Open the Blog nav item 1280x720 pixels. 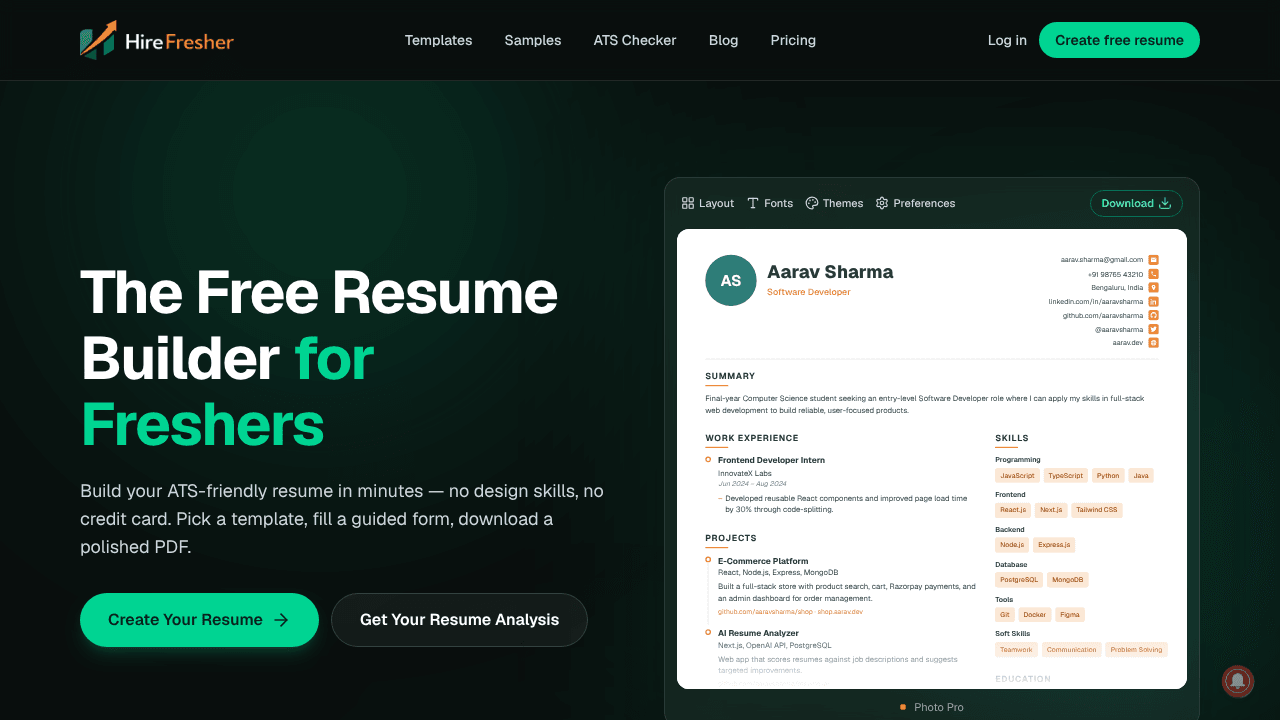pyautogui.click(x=723, y=40)
